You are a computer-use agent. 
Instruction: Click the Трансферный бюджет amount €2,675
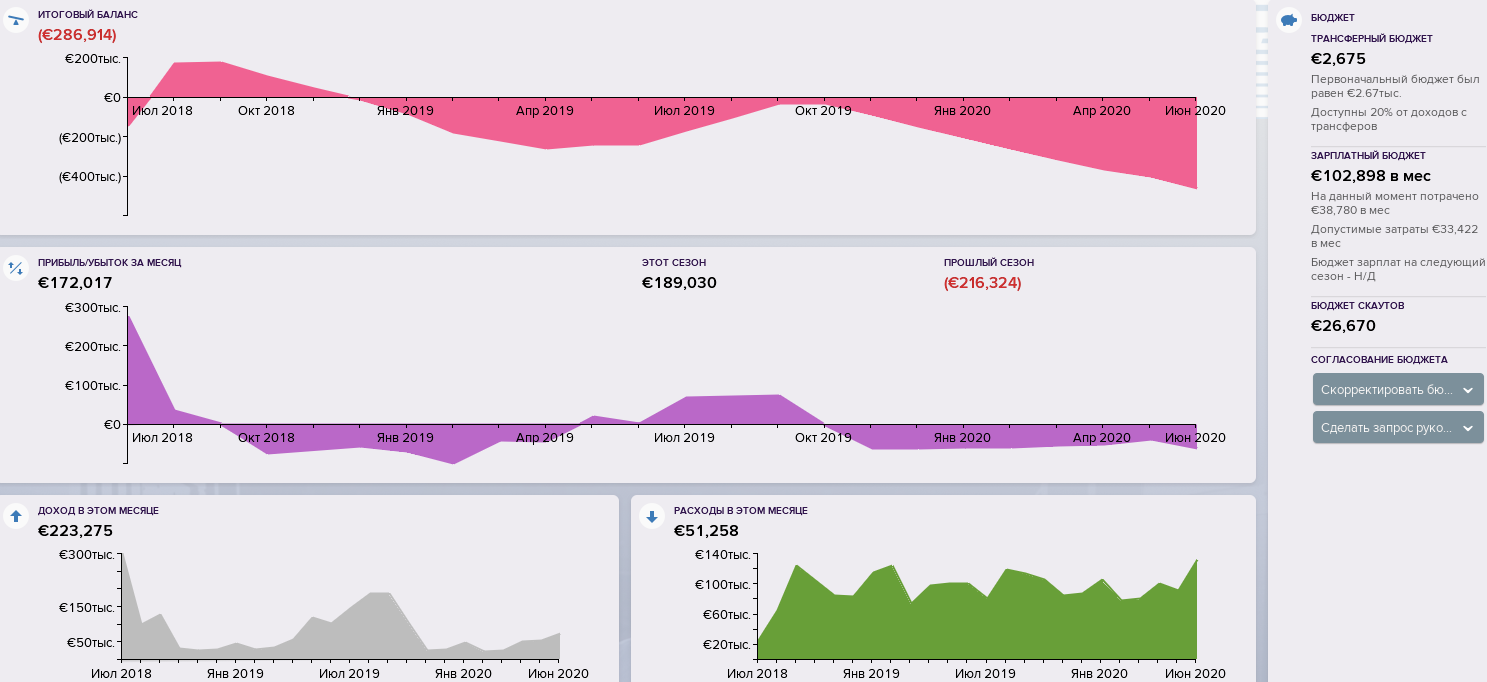[x=1338, y=59]
